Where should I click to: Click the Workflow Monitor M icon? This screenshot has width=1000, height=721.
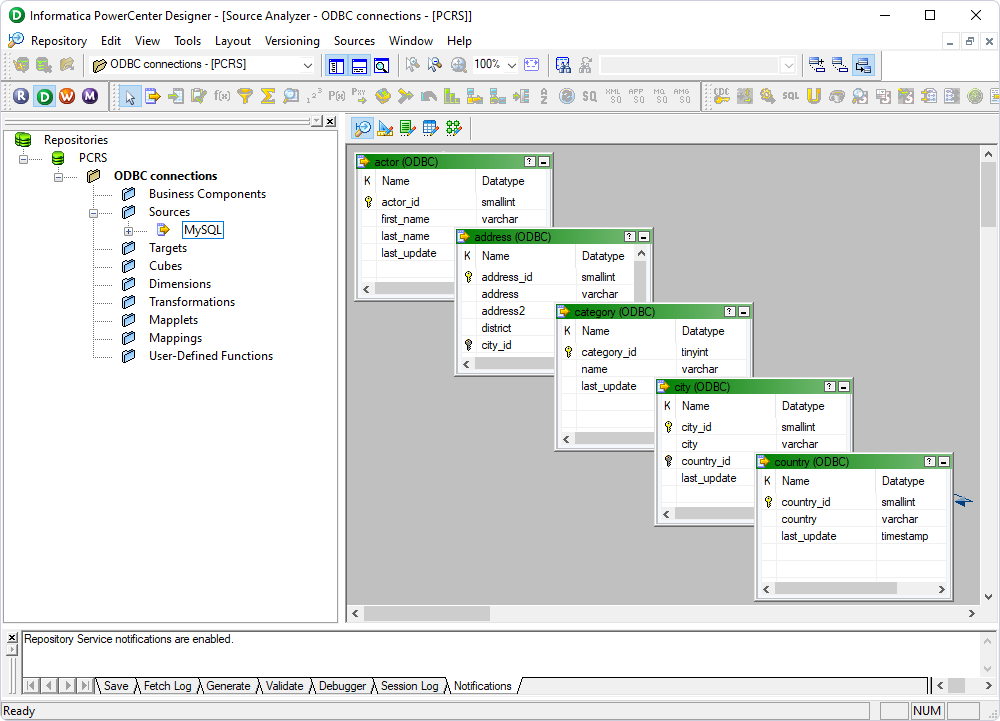click(92, 96)
